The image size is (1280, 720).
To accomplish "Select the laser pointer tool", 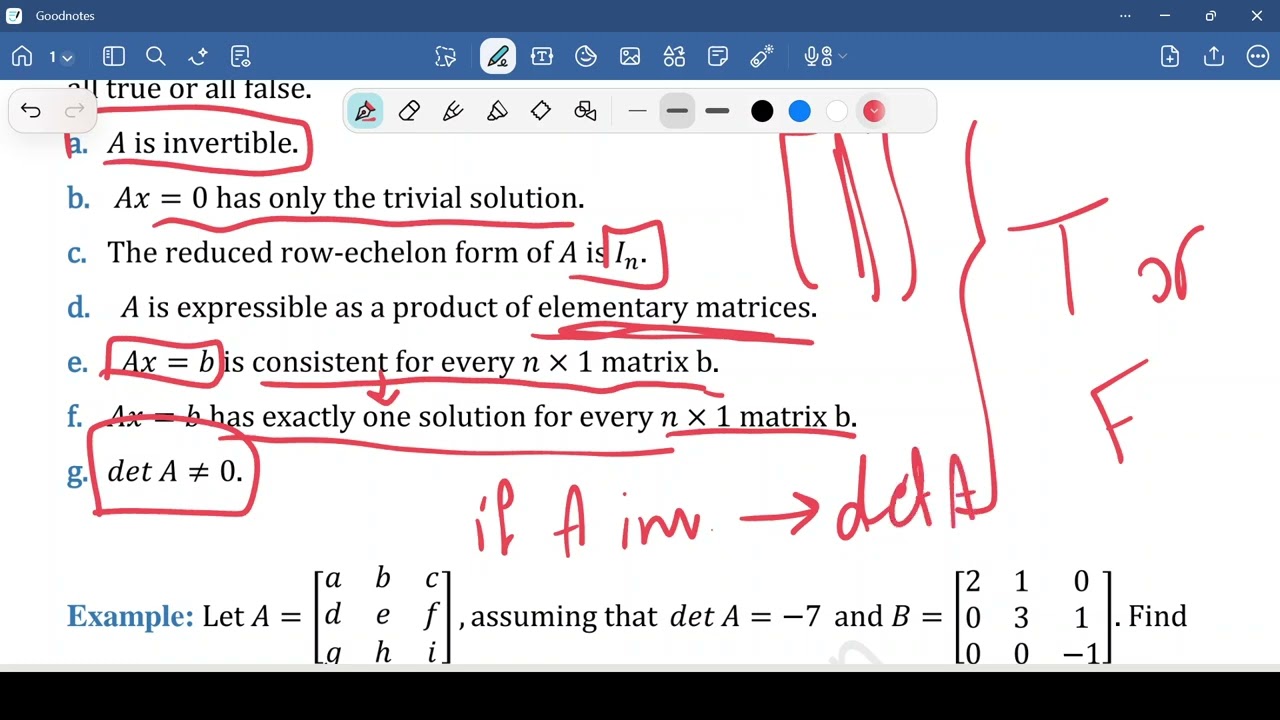I will pyautogui.click(x=762, y=57).
